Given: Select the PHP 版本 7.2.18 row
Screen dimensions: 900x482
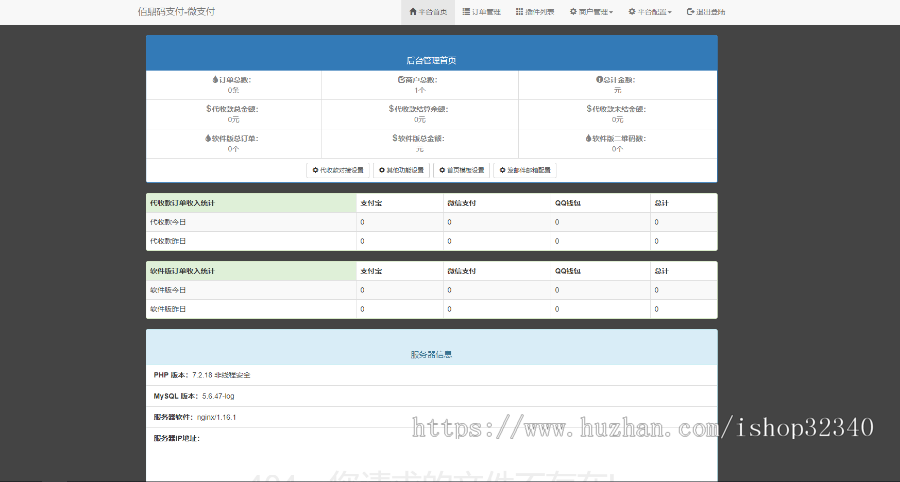Looking at the screenshot, I should point(432,375).
